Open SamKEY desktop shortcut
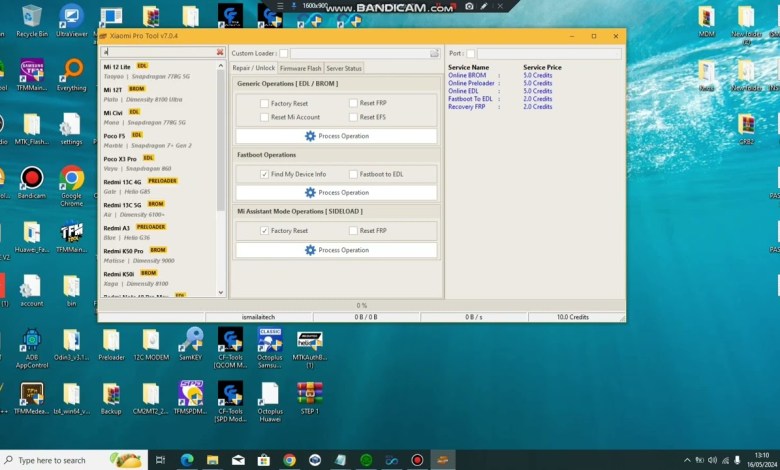The height and width of the screenshot is (470, 780). point(191,344)
